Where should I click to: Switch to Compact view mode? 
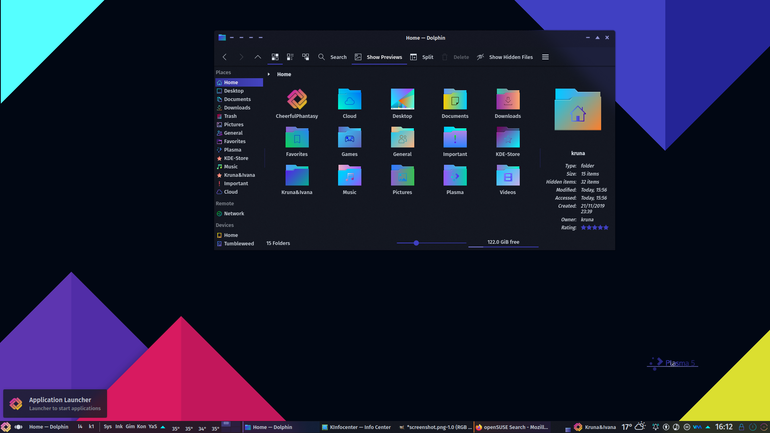coord(290,57)
